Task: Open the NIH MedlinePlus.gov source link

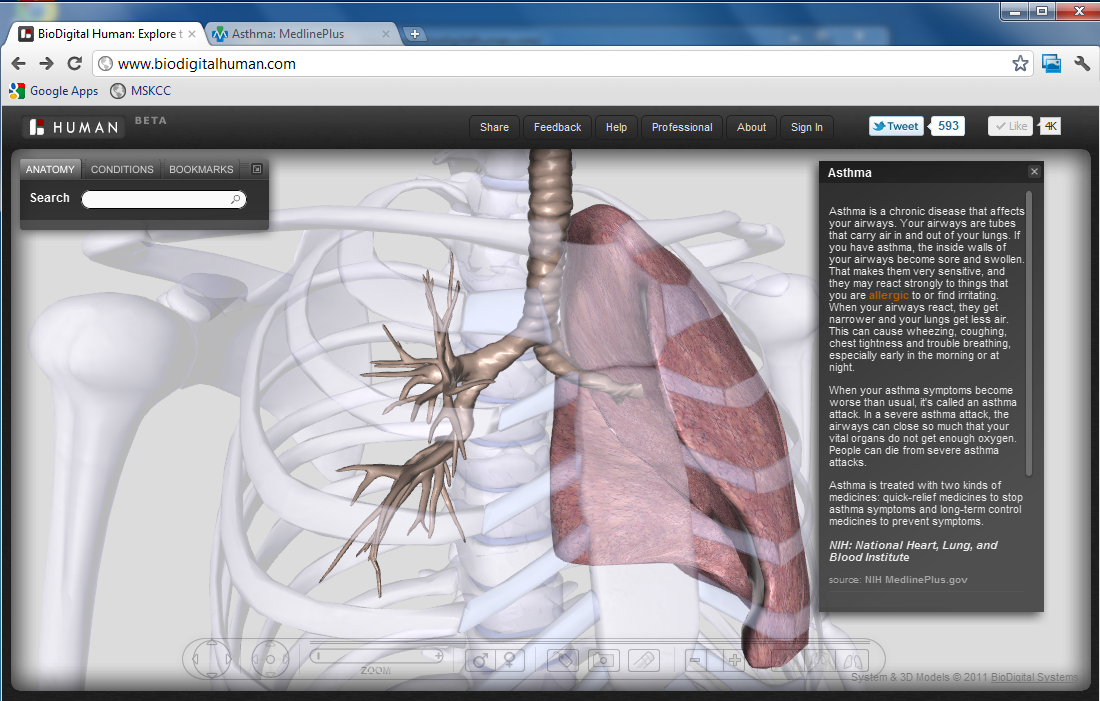Action: click(x=915, y=580)
